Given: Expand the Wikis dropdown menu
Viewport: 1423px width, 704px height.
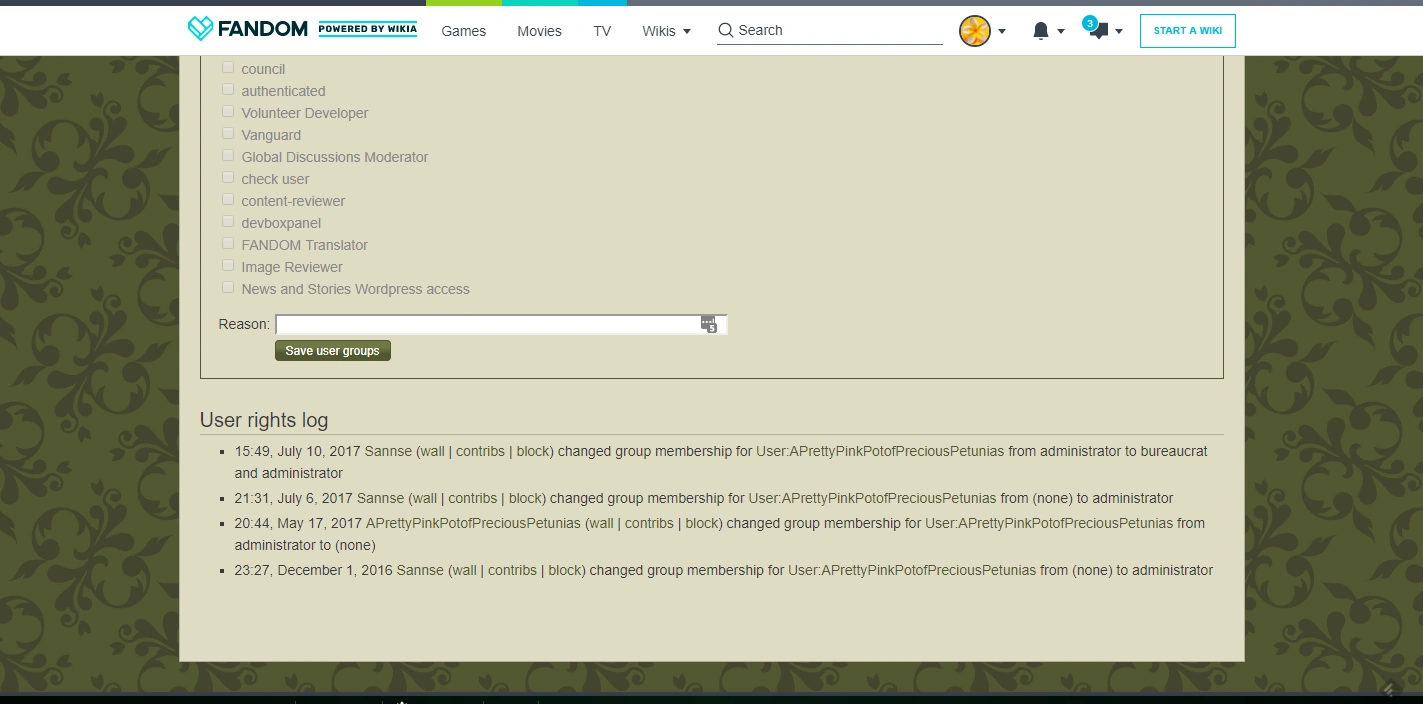Looking at the screenshot, I should [666, 31].
